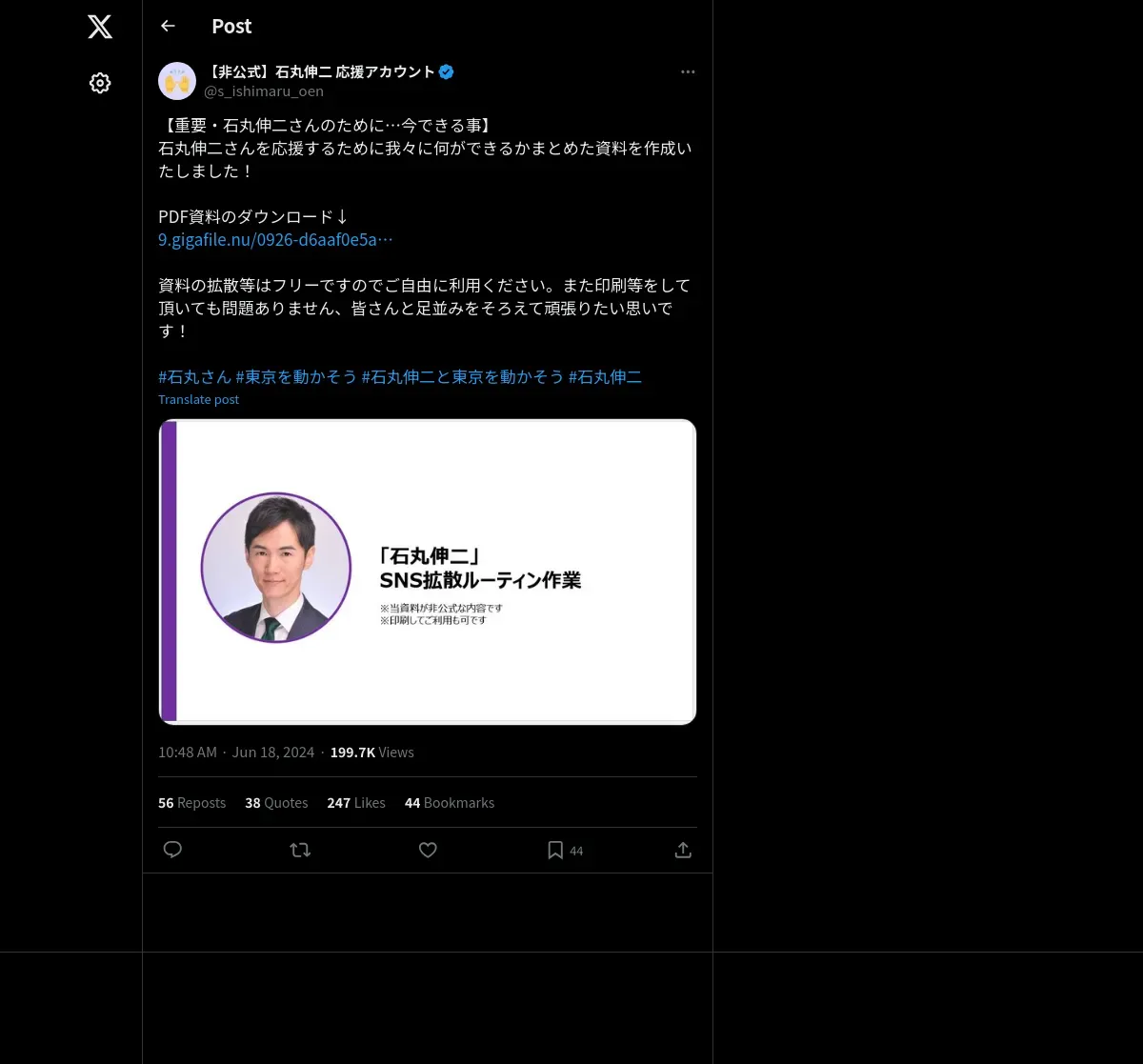Image resolution: width=1143 pixels, height=1064 pixels.
Task: Go back with the arrow icon
Action: (x=168, y=26)
